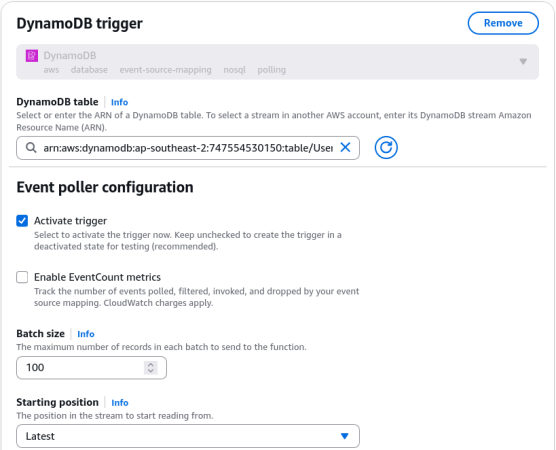
Task: Open Info link for Starting position
Action: [120, 403]
